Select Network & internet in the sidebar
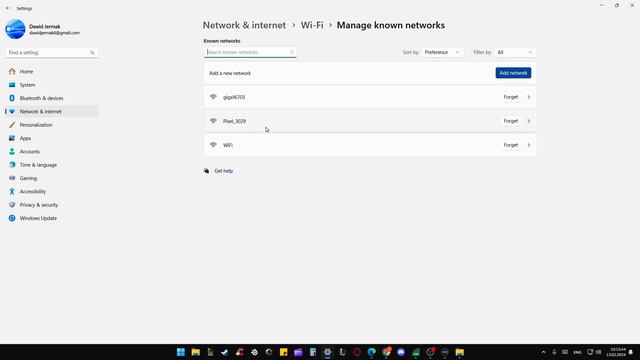 (x=52, y=111)
